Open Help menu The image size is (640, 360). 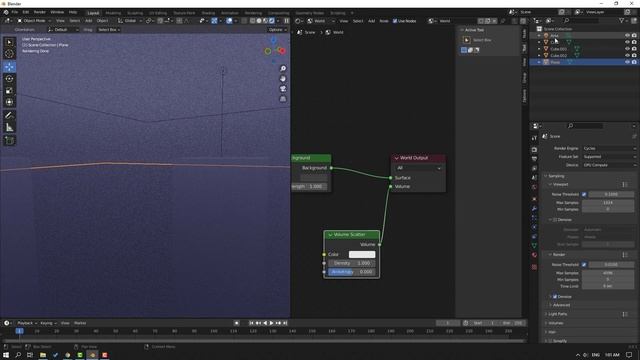click(73, 12)
